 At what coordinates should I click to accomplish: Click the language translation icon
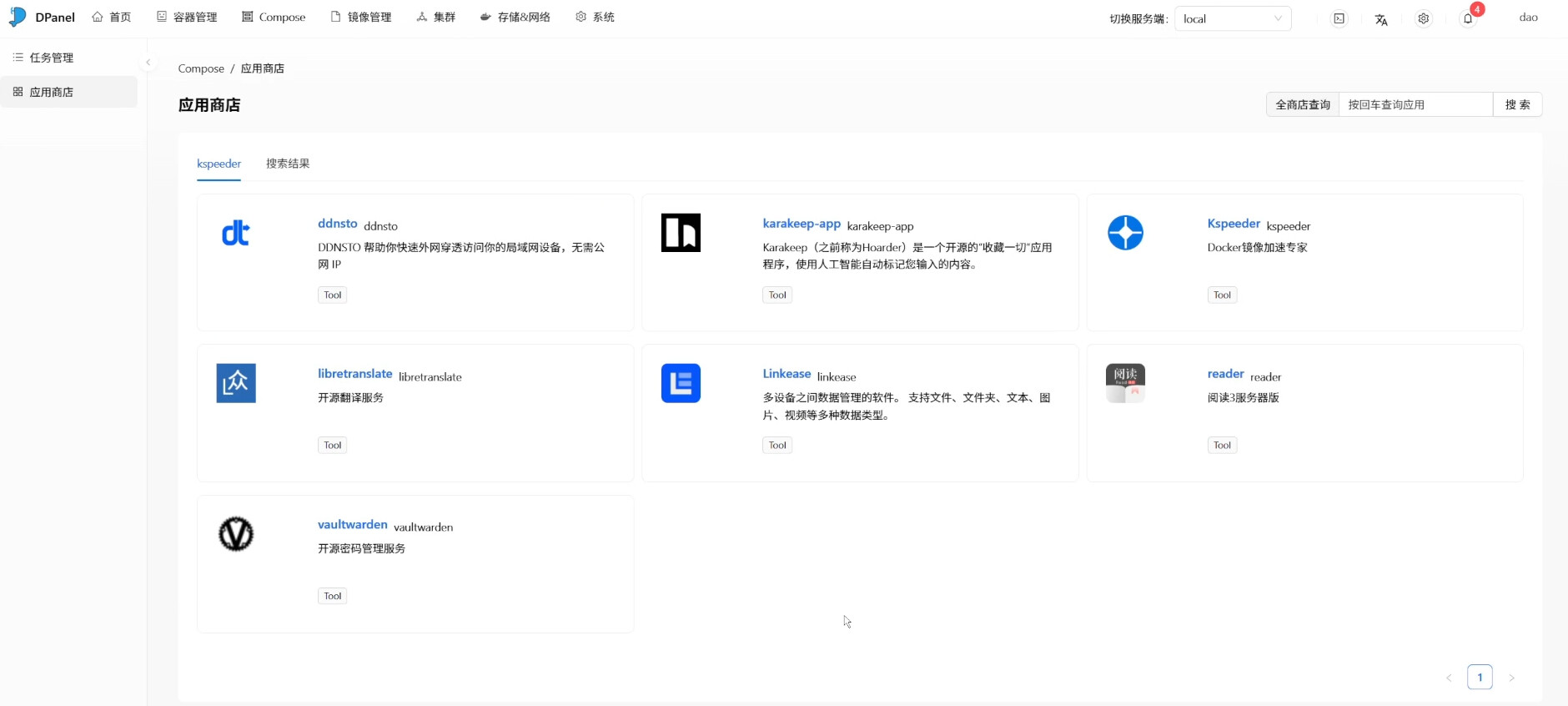1381,19
